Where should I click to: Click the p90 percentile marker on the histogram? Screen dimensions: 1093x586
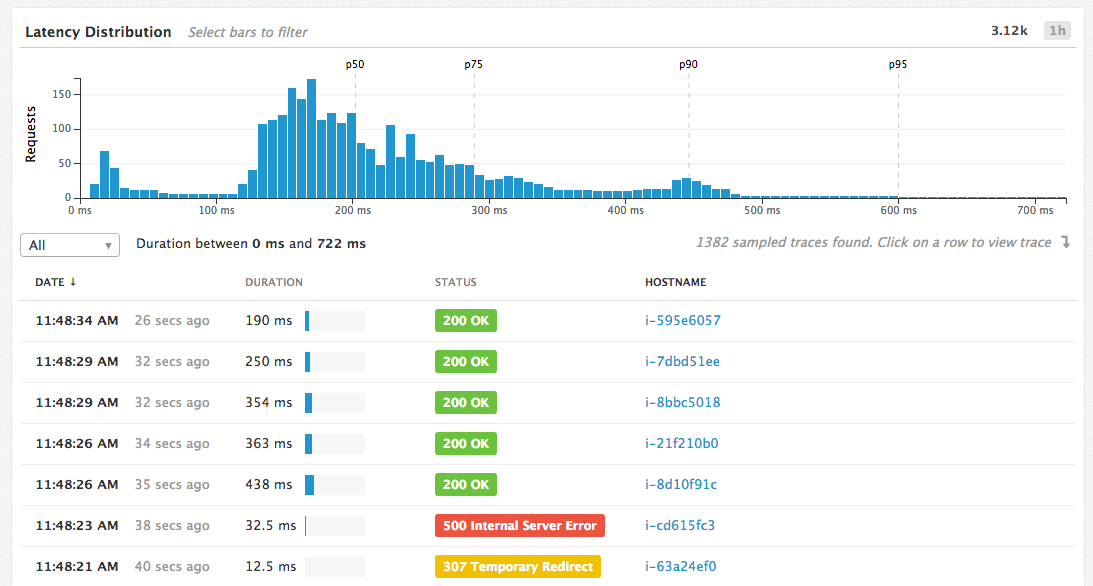(x=687, y=64)
